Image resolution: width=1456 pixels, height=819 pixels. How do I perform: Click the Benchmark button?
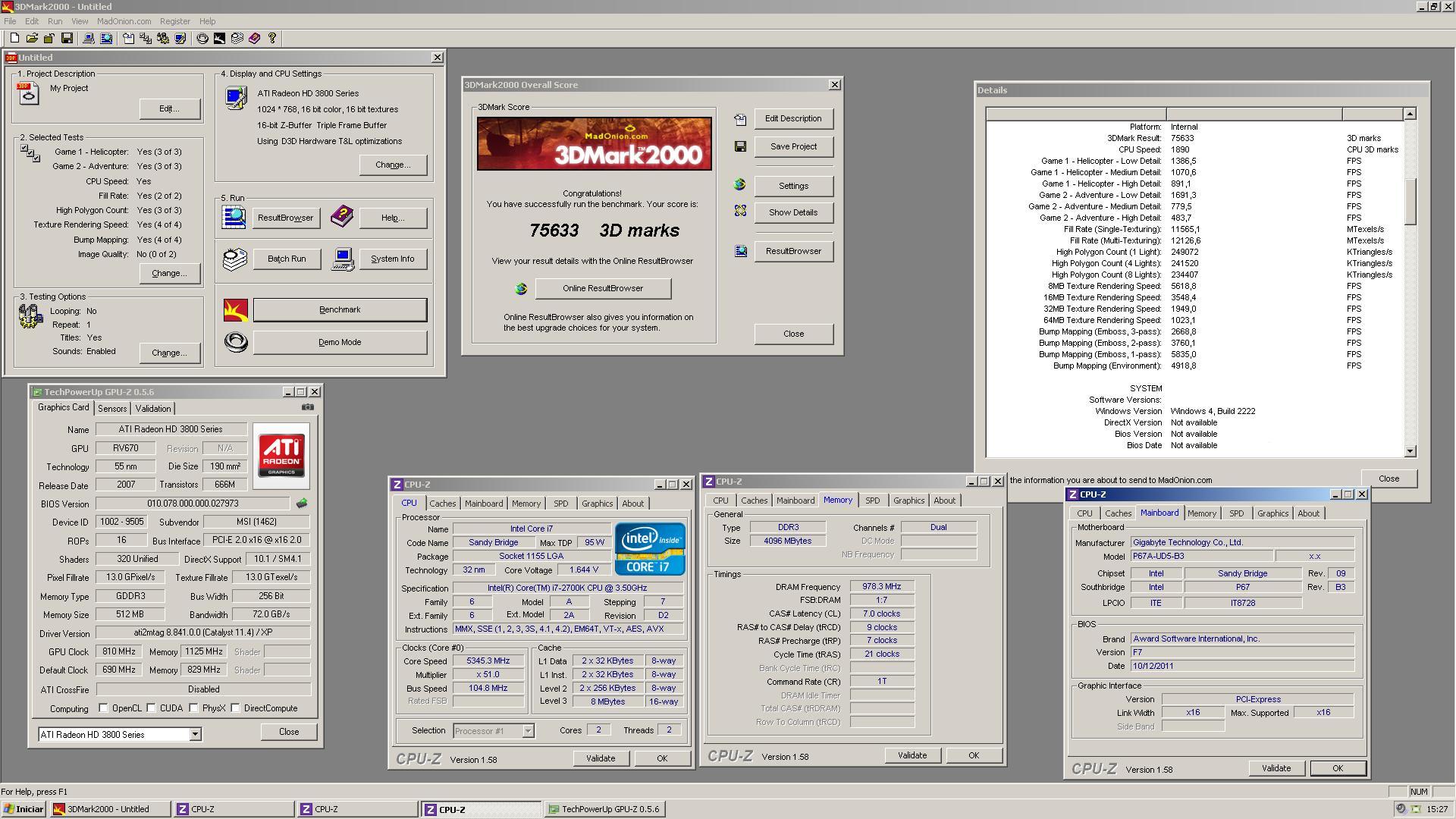[x=340, y=309]
